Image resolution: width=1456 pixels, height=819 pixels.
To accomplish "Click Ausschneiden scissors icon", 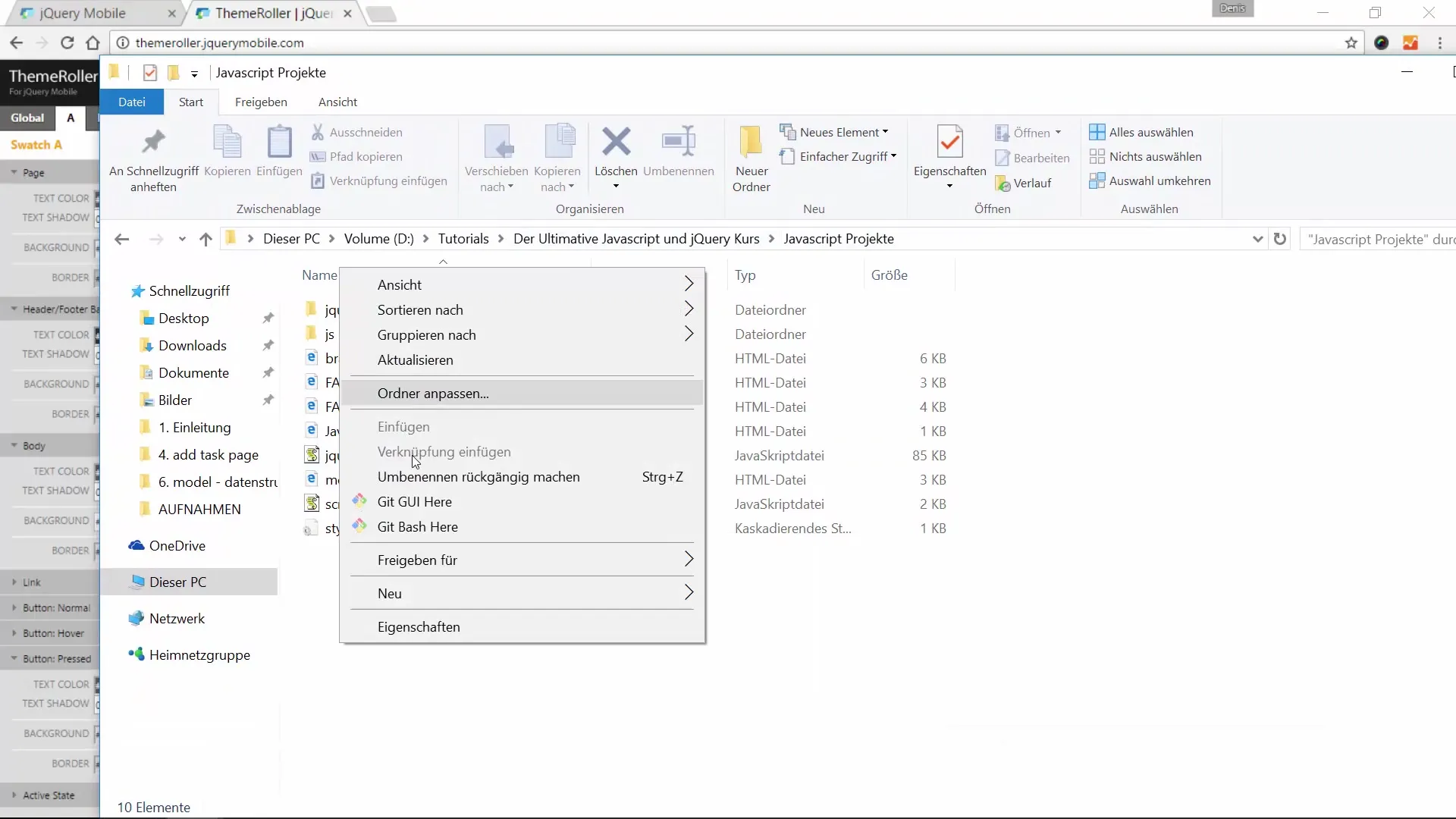I will pos(318,132).
